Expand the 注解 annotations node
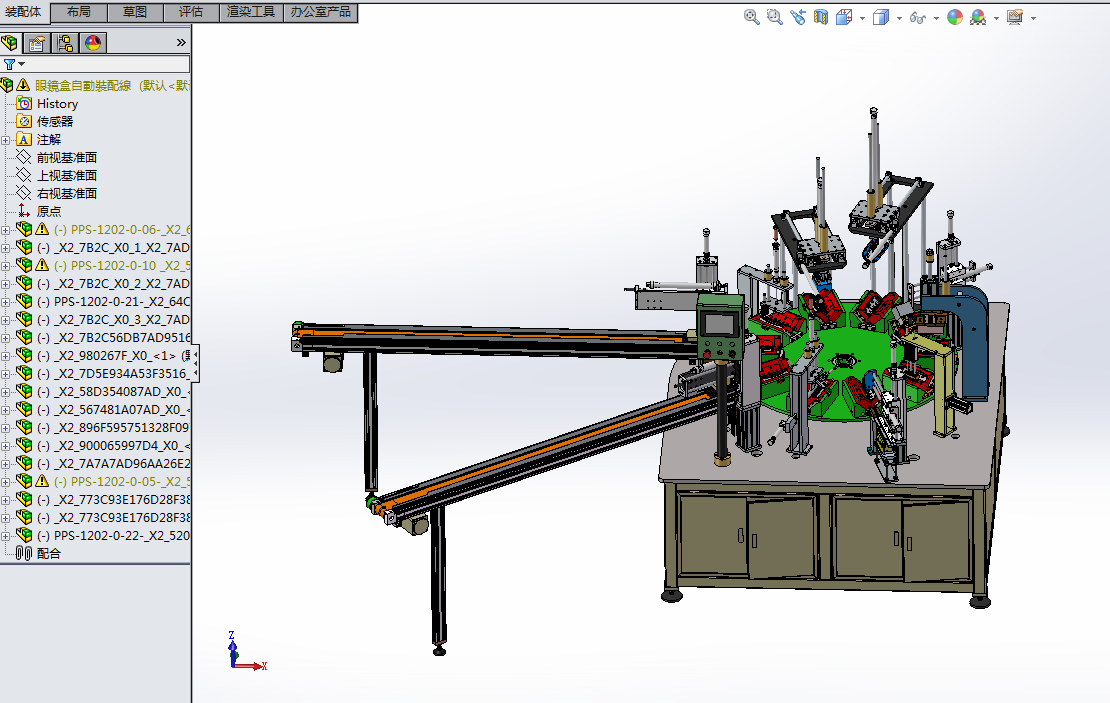The height and width of the screenshot is (703, 1110). coord(6,140)
